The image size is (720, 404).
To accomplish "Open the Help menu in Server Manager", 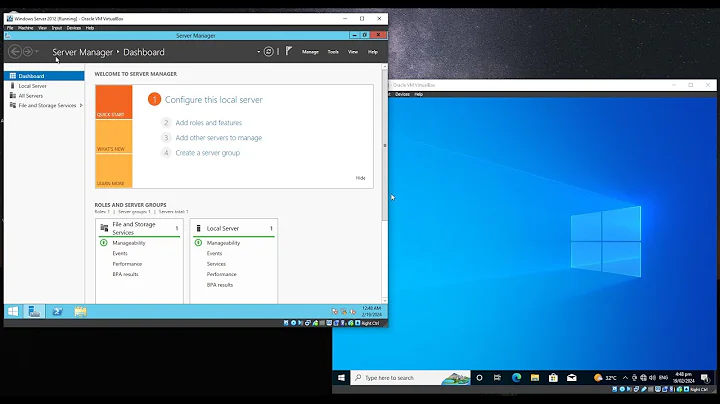I will coord(373,52).
